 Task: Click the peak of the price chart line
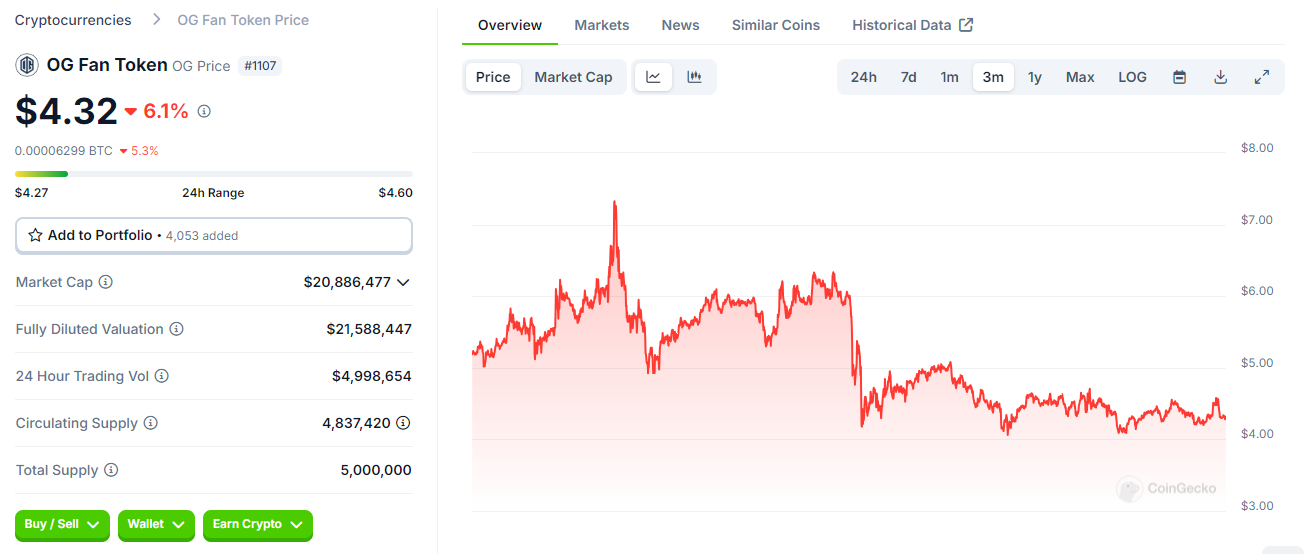pos(614,203)
